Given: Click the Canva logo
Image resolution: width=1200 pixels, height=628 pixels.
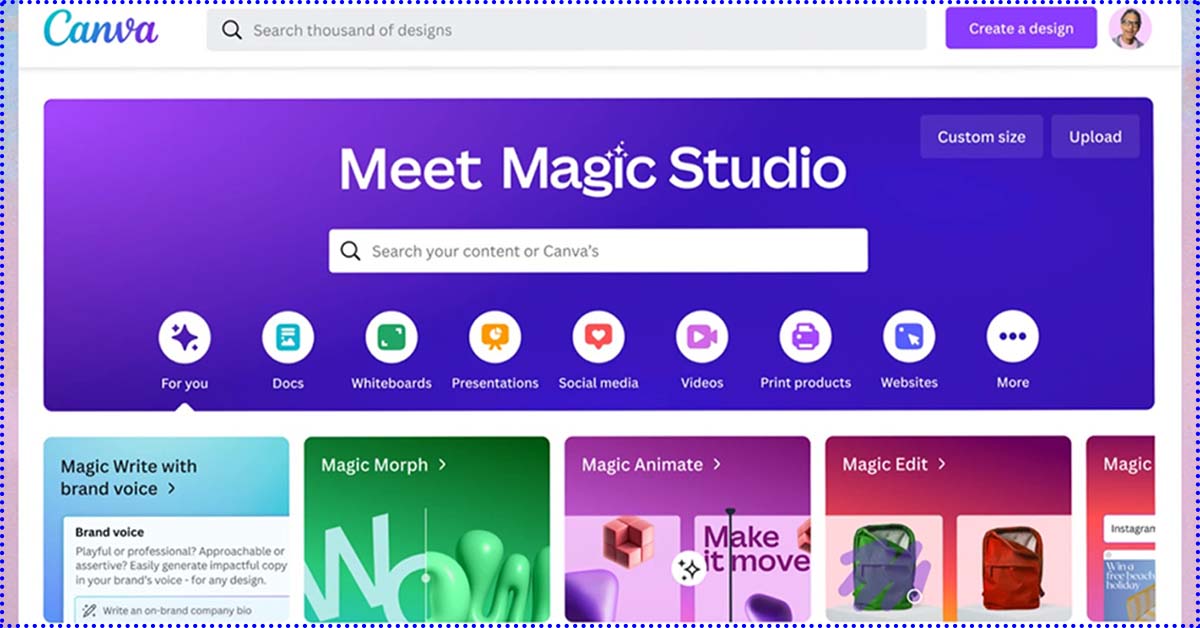Looking at the screenshot, I should click(x=100, y=28).
